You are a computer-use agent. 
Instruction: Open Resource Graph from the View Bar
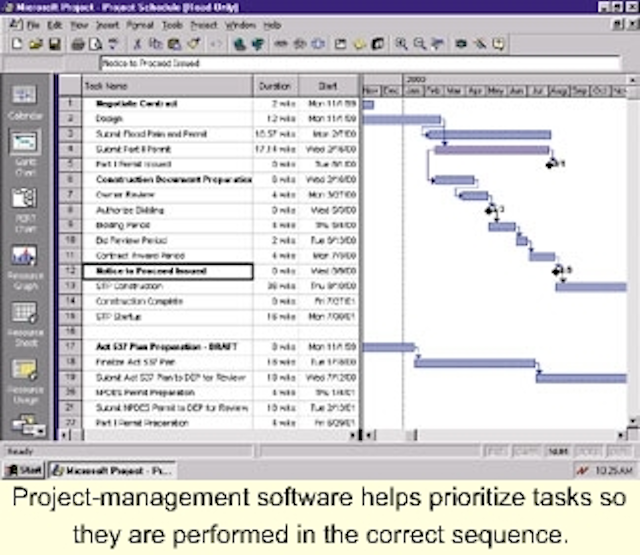click(25, 267)
